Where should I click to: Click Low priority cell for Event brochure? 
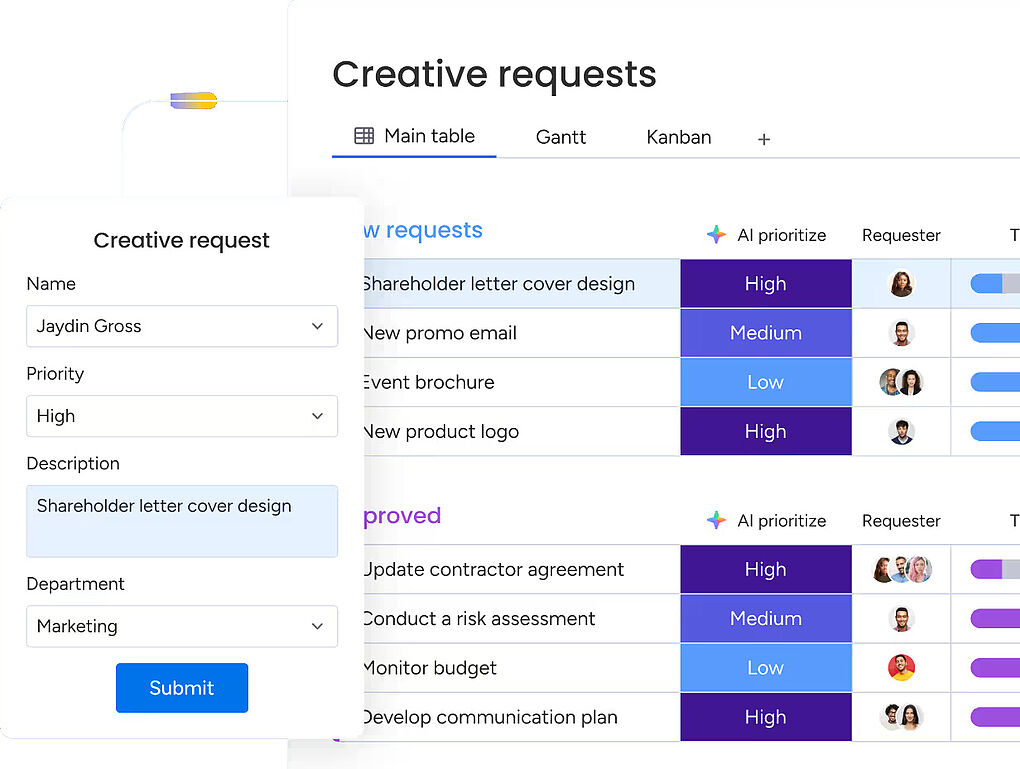click(765, 382)
